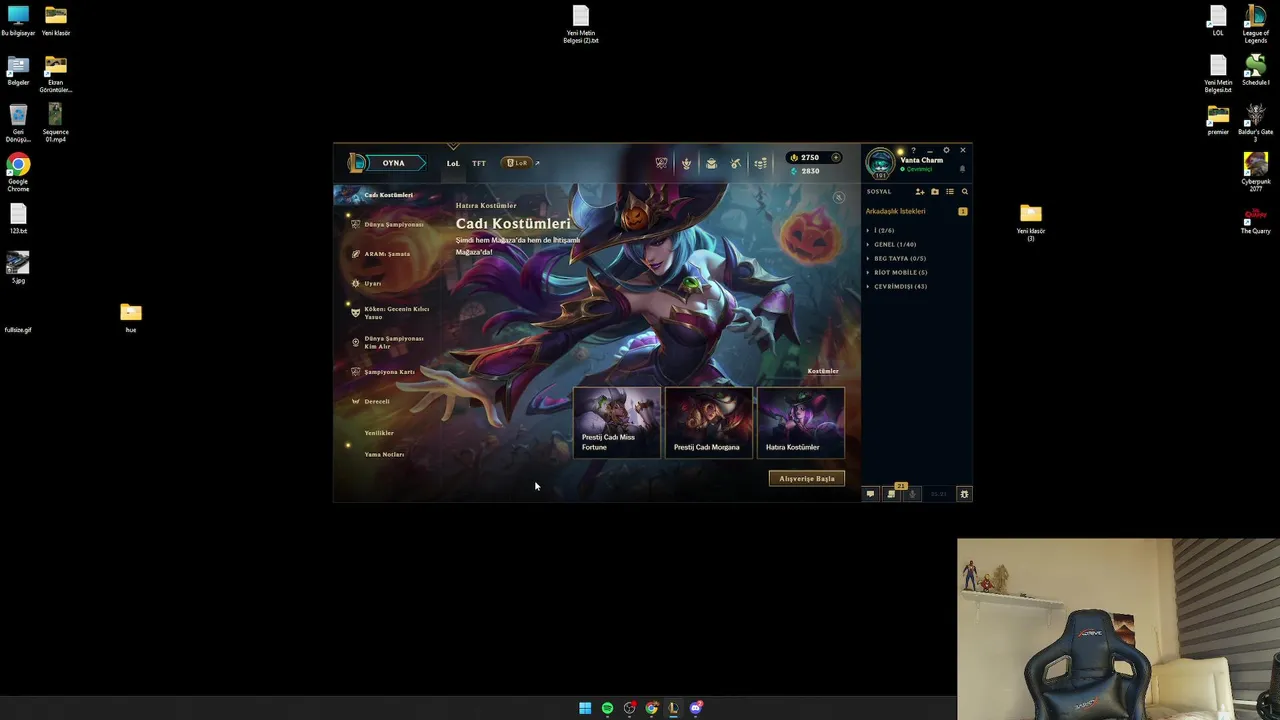
Task: Open the Clash trophy icon in top bar
Action: click(x=661, y=163)
